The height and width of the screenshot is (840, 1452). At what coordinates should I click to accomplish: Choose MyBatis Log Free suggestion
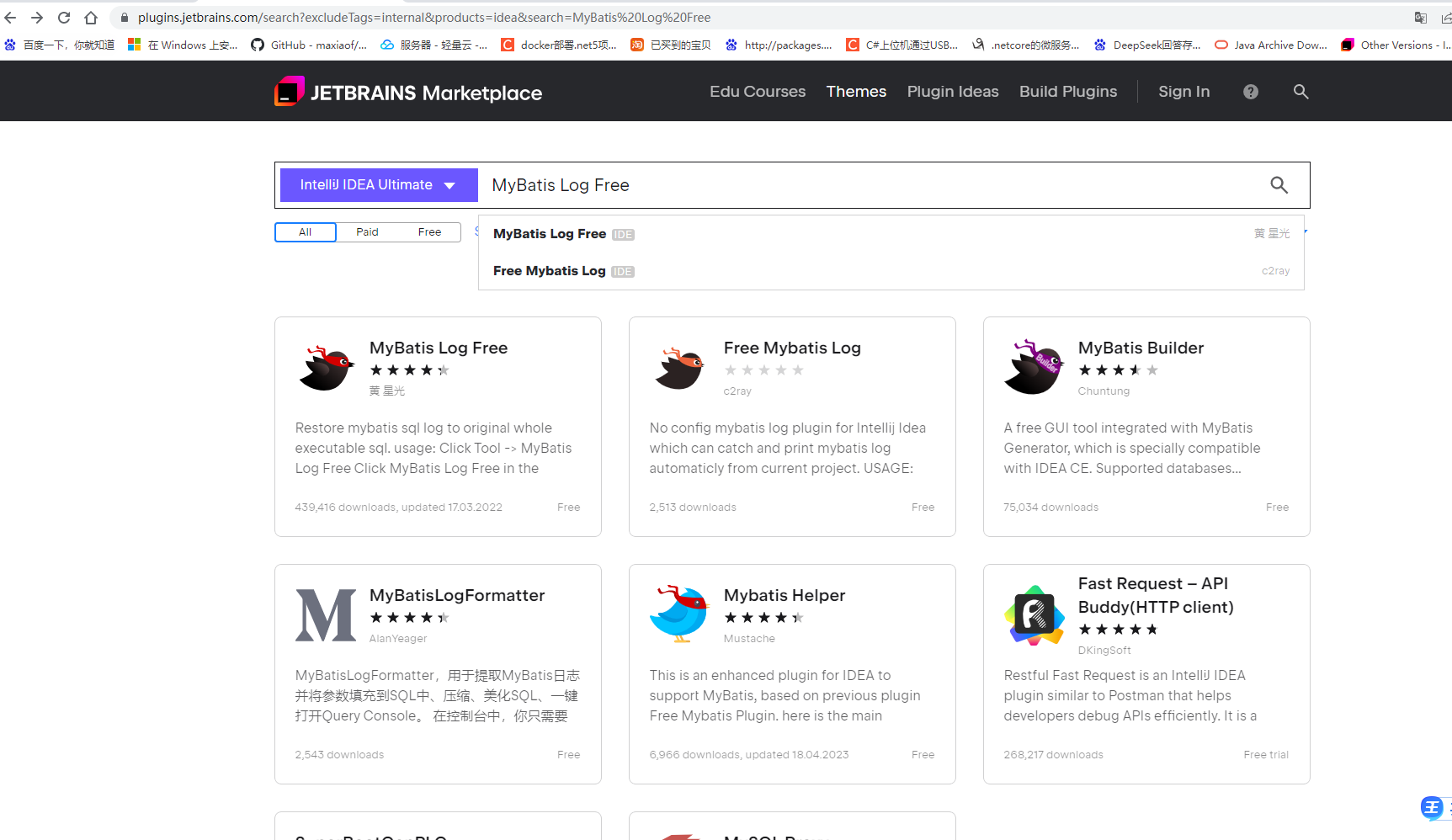(891, 234)
